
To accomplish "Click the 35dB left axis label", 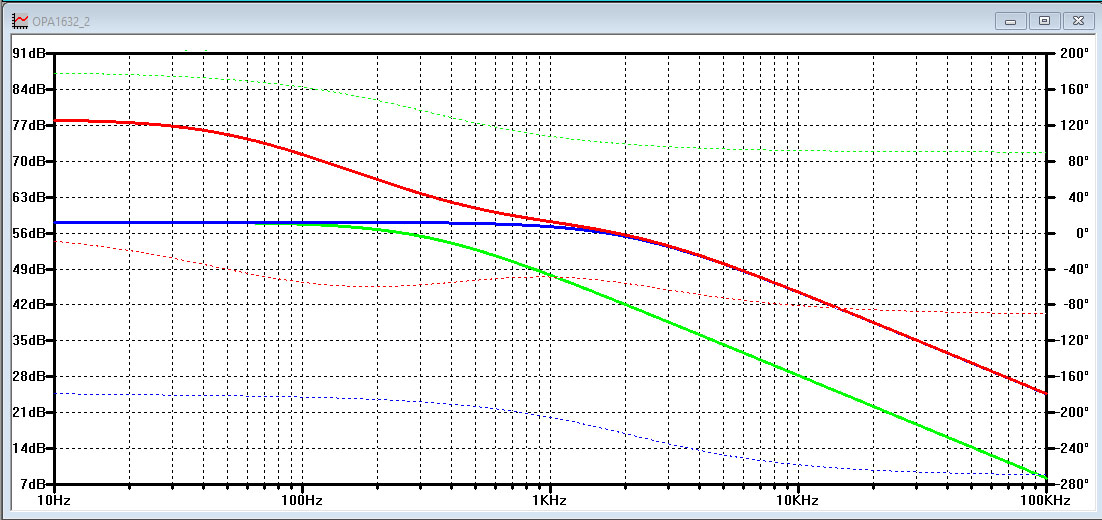I will [x=30, y=340].
